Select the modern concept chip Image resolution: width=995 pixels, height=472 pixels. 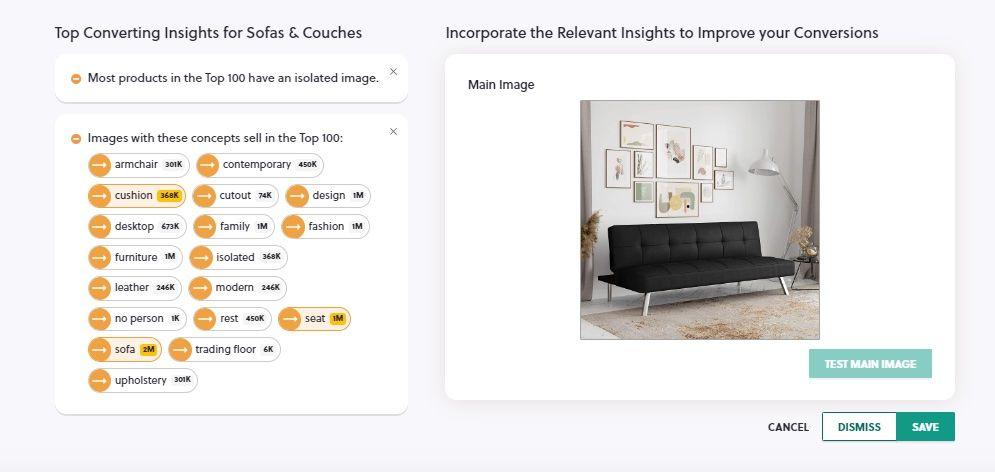pyautogui.click(x=238, y=288)
